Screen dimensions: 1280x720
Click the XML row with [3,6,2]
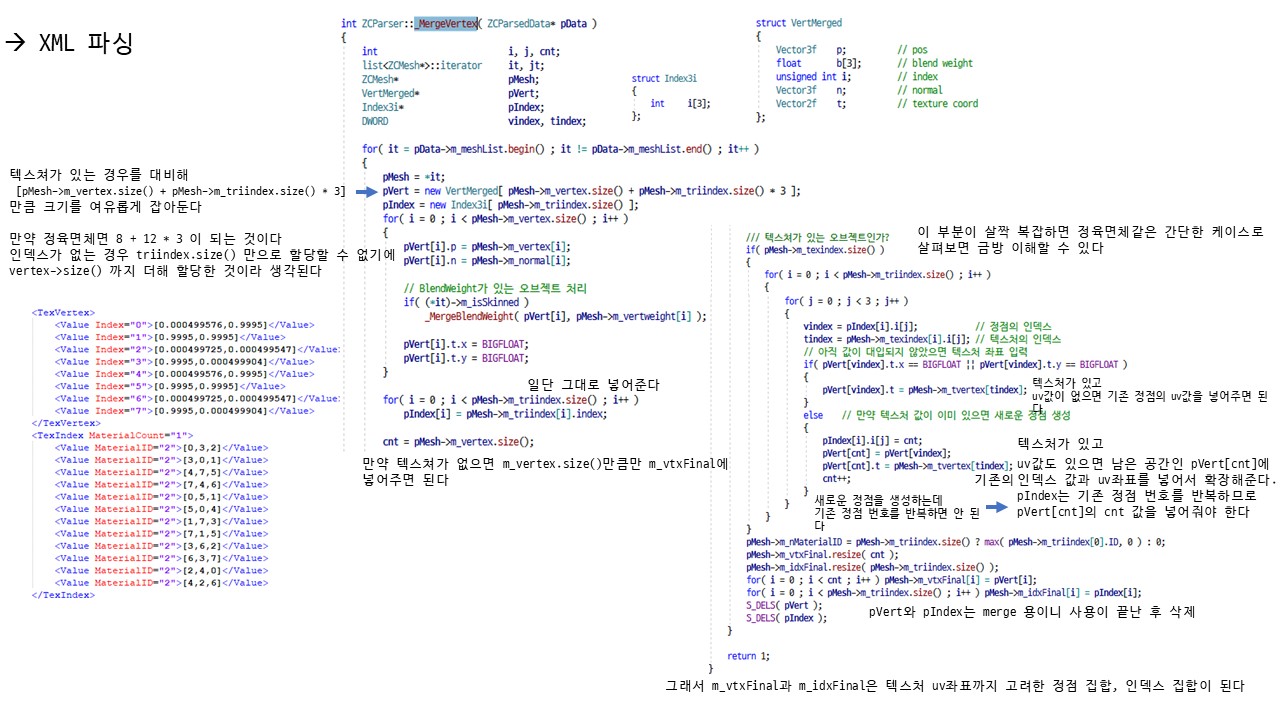tap(162, 545)
